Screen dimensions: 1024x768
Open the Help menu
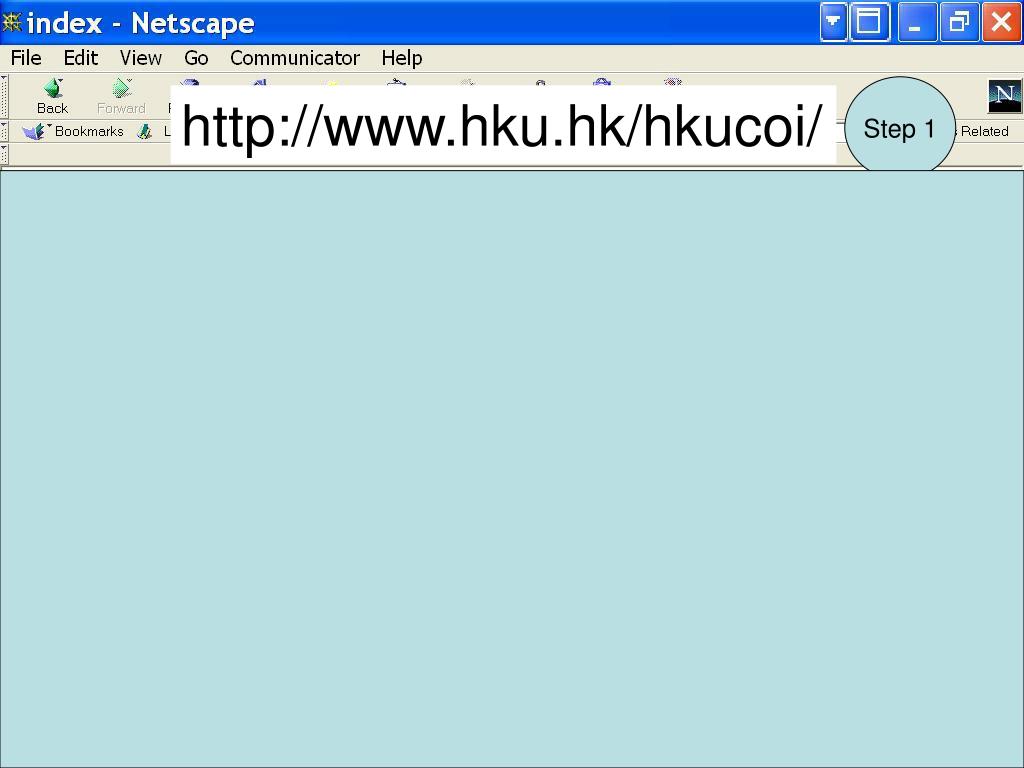[402, 58]
